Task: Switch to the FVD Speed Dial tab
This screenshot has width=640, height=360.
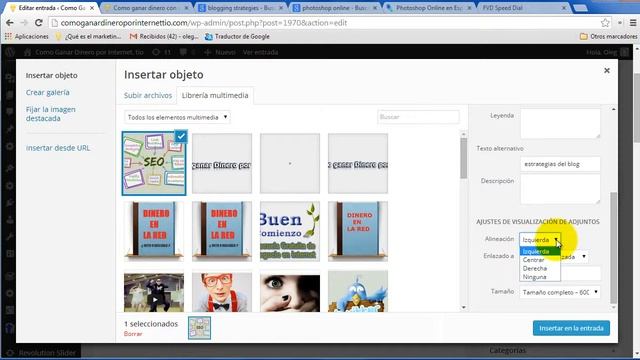Action: click(x=525, y=8)
